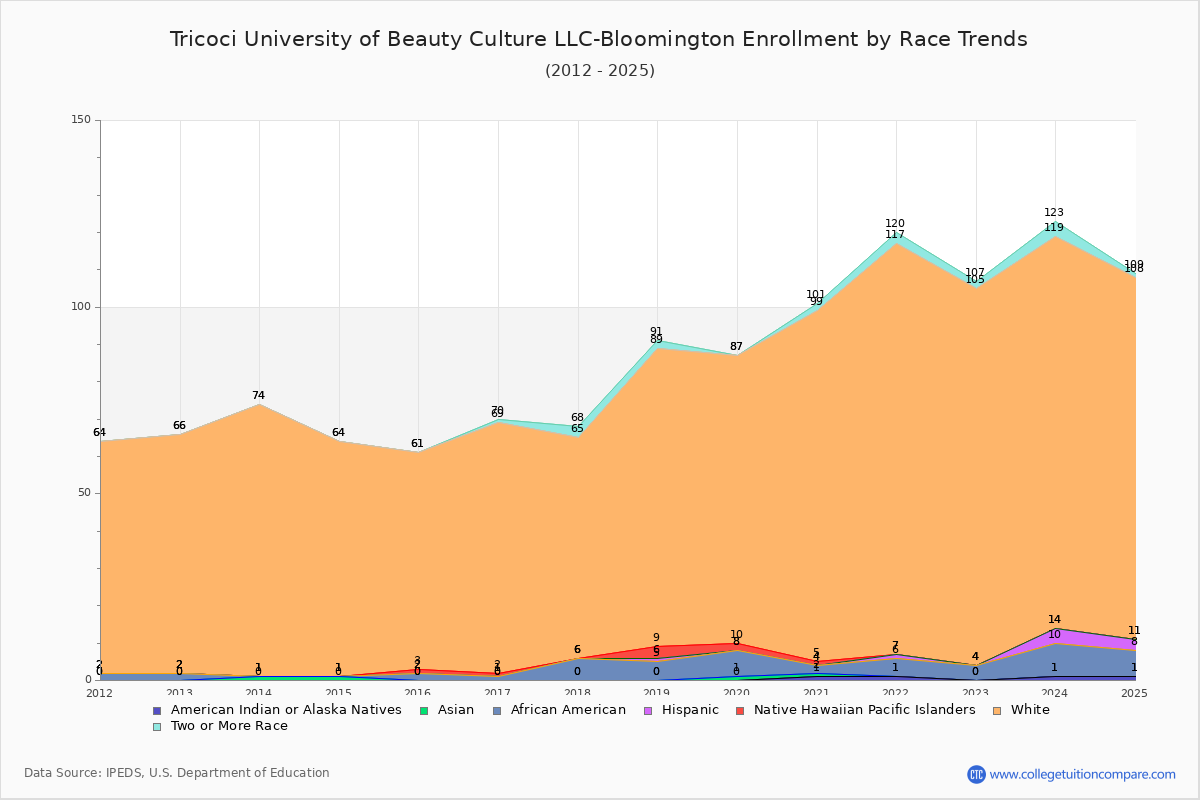Click the 2017 x-axis label
Screen dimensions: 1200x800
[x=498, y=692]
